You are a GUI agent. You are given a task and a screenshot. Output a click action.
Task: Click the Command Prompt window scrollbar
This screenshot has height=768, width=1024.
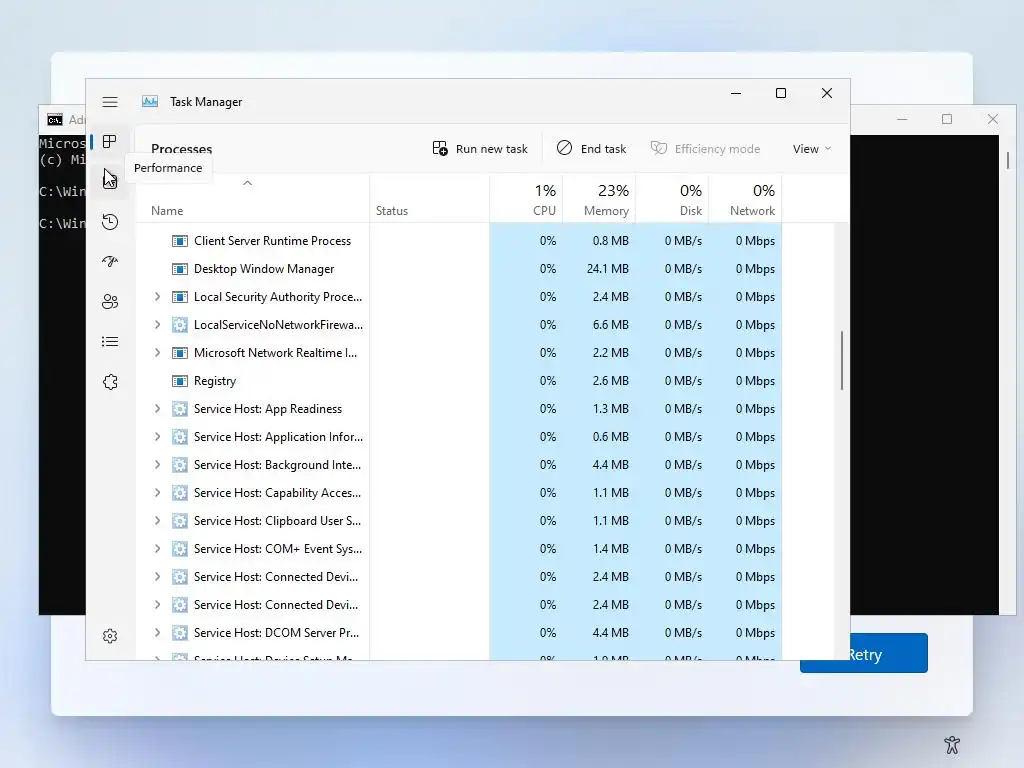pyautogui.click(x=1008, y=160)
